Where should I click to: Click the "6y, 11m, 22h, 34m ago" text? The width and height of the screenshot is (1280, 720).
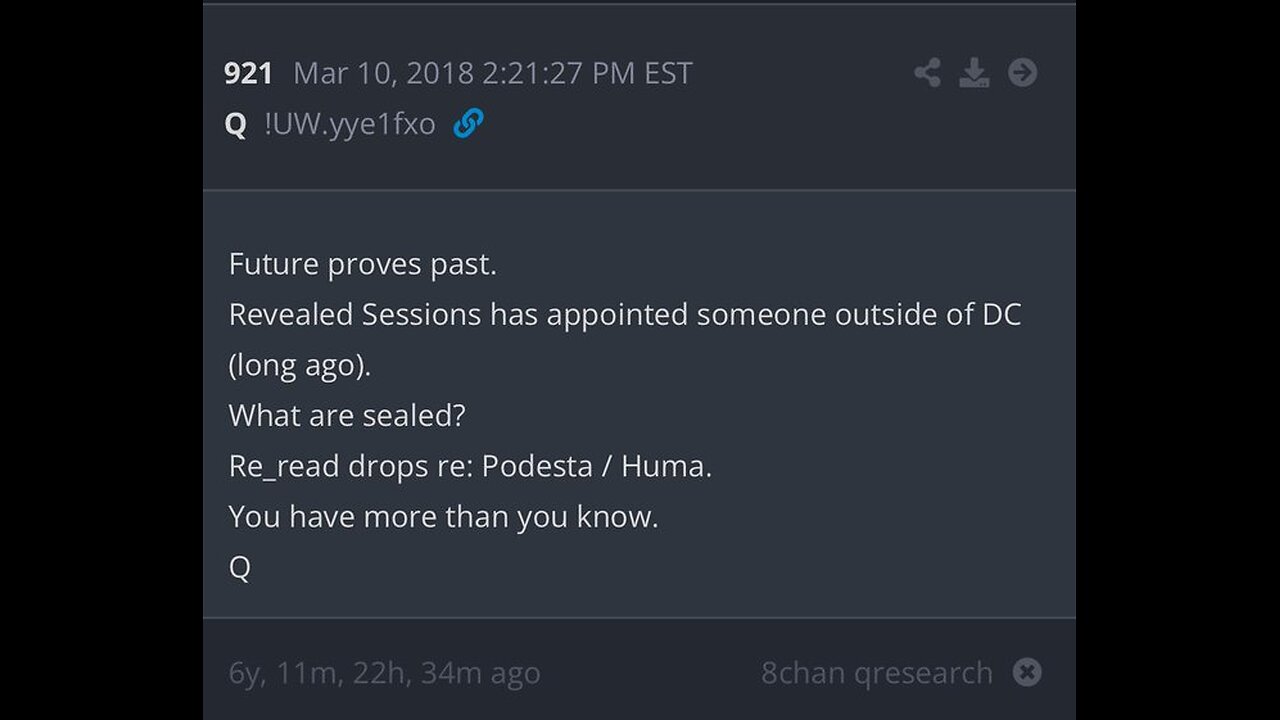click(x=385, y=674)
